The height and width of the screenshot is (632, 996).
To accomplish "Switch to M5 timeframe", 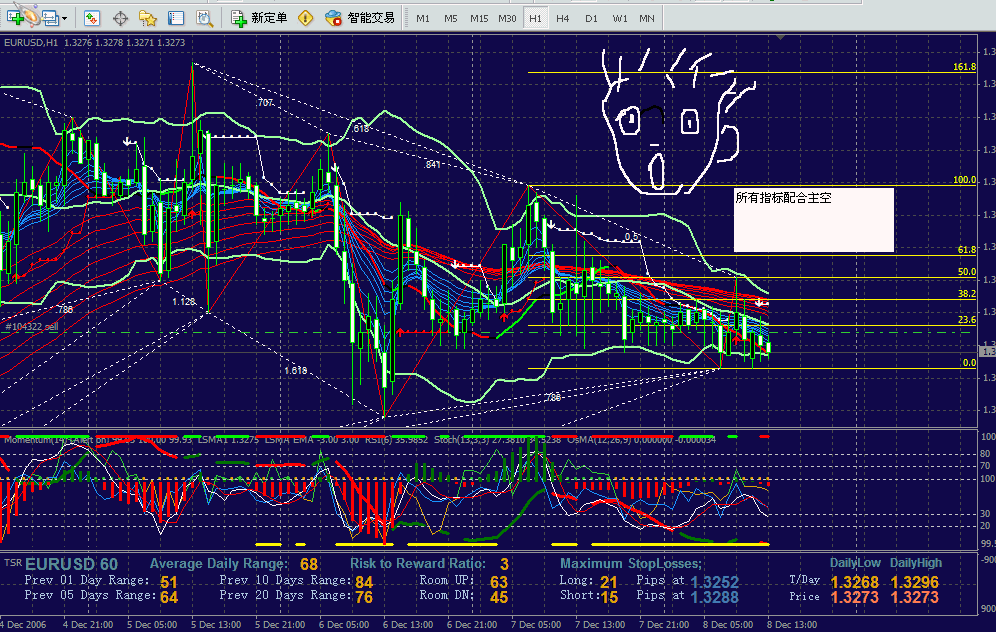I will [451, 18].
